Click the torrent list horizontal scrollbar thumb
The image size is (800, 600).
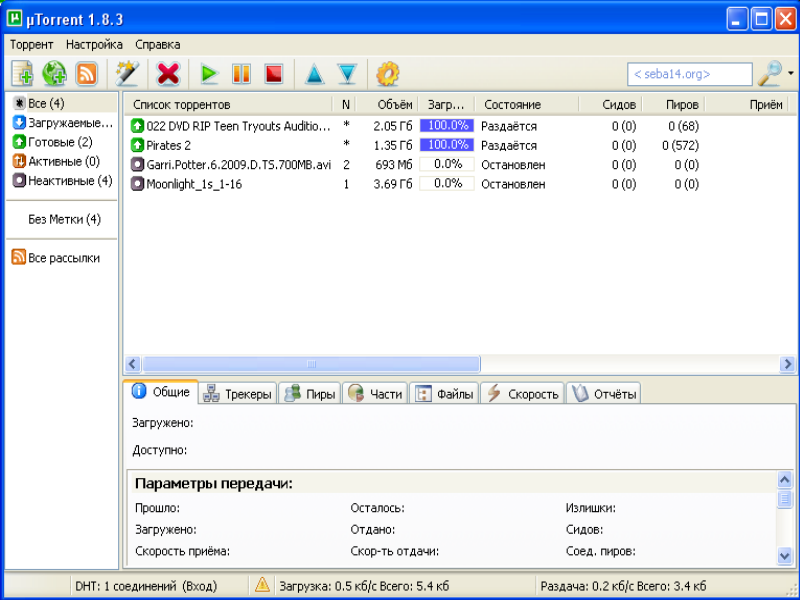[311, 364]
